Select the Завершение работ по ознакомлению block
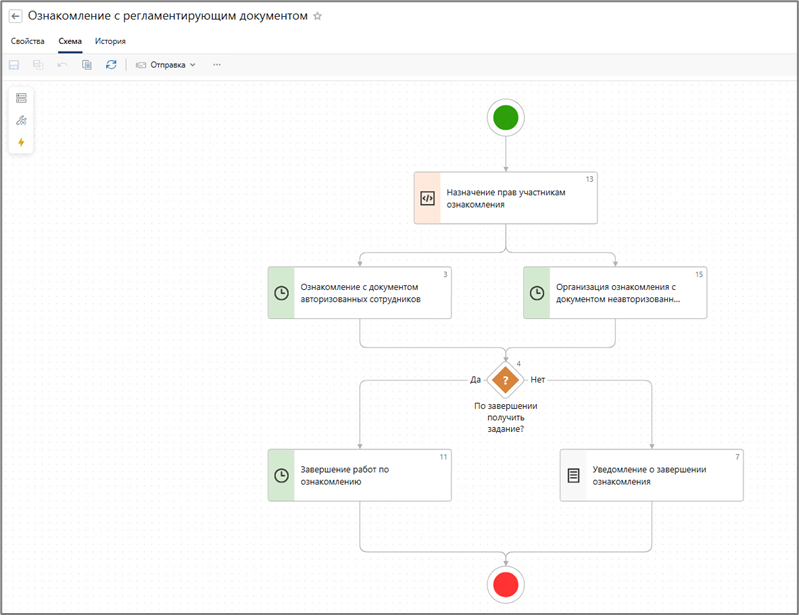Viewport: 799px width, 615px height. point(360,474)
